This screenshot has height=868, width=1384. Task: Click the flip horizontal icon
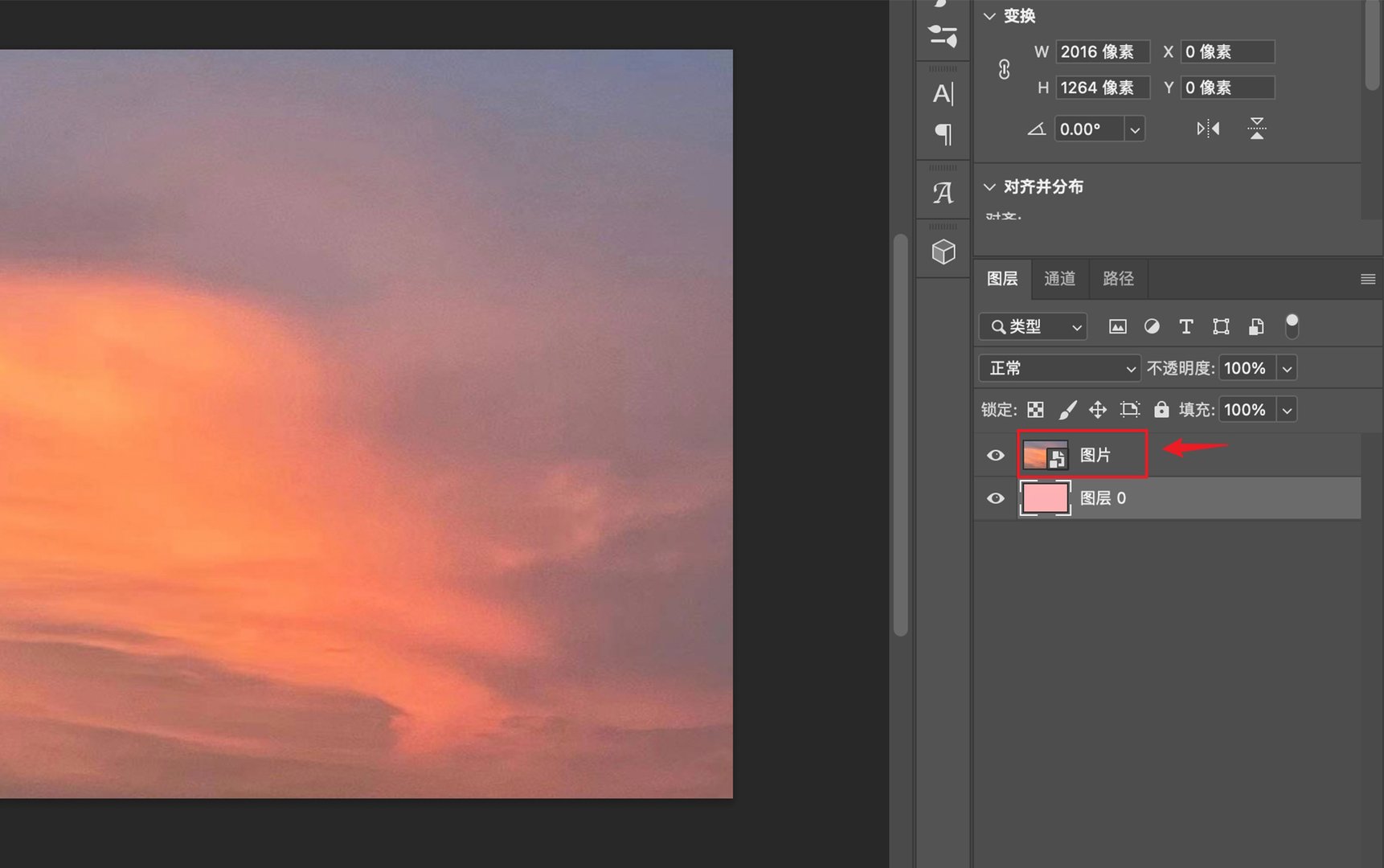tap(1208, 128)
